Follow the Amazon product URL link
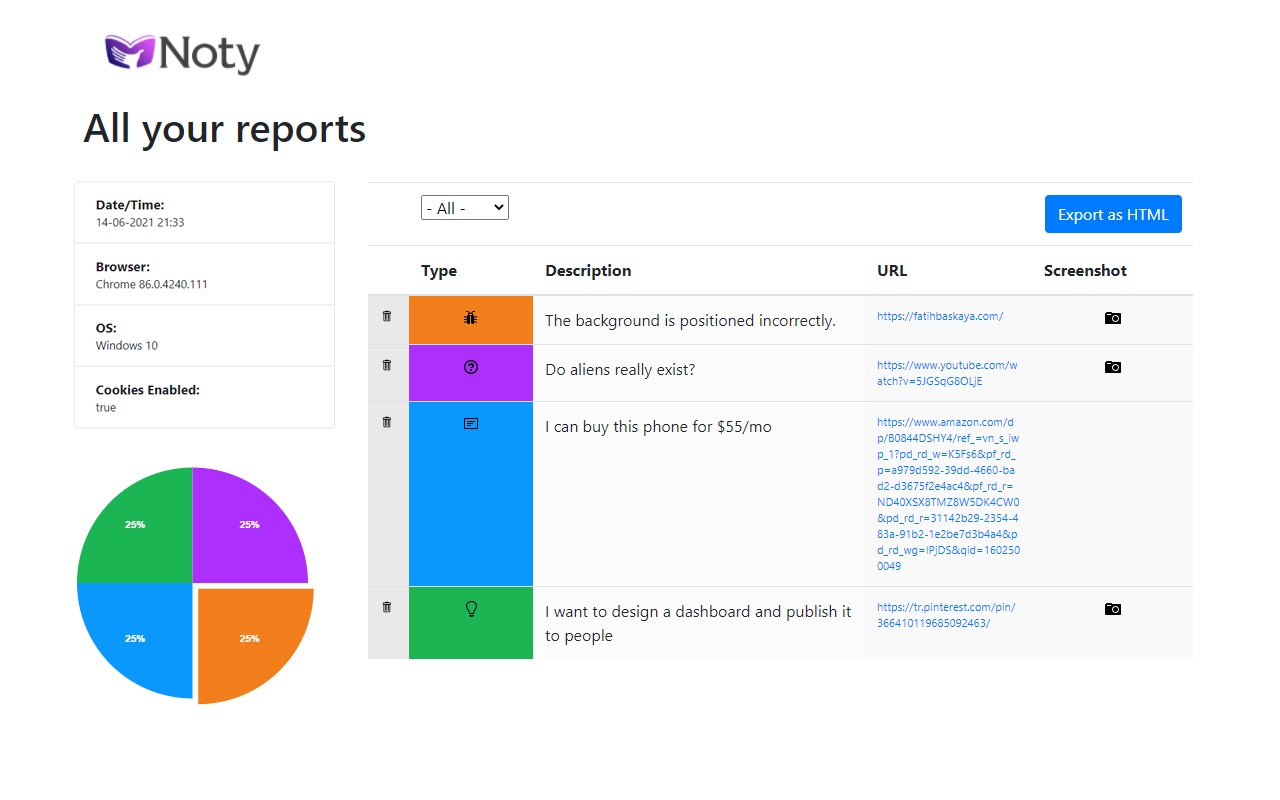Screen dimensions: 1280x800 (947, 494)
